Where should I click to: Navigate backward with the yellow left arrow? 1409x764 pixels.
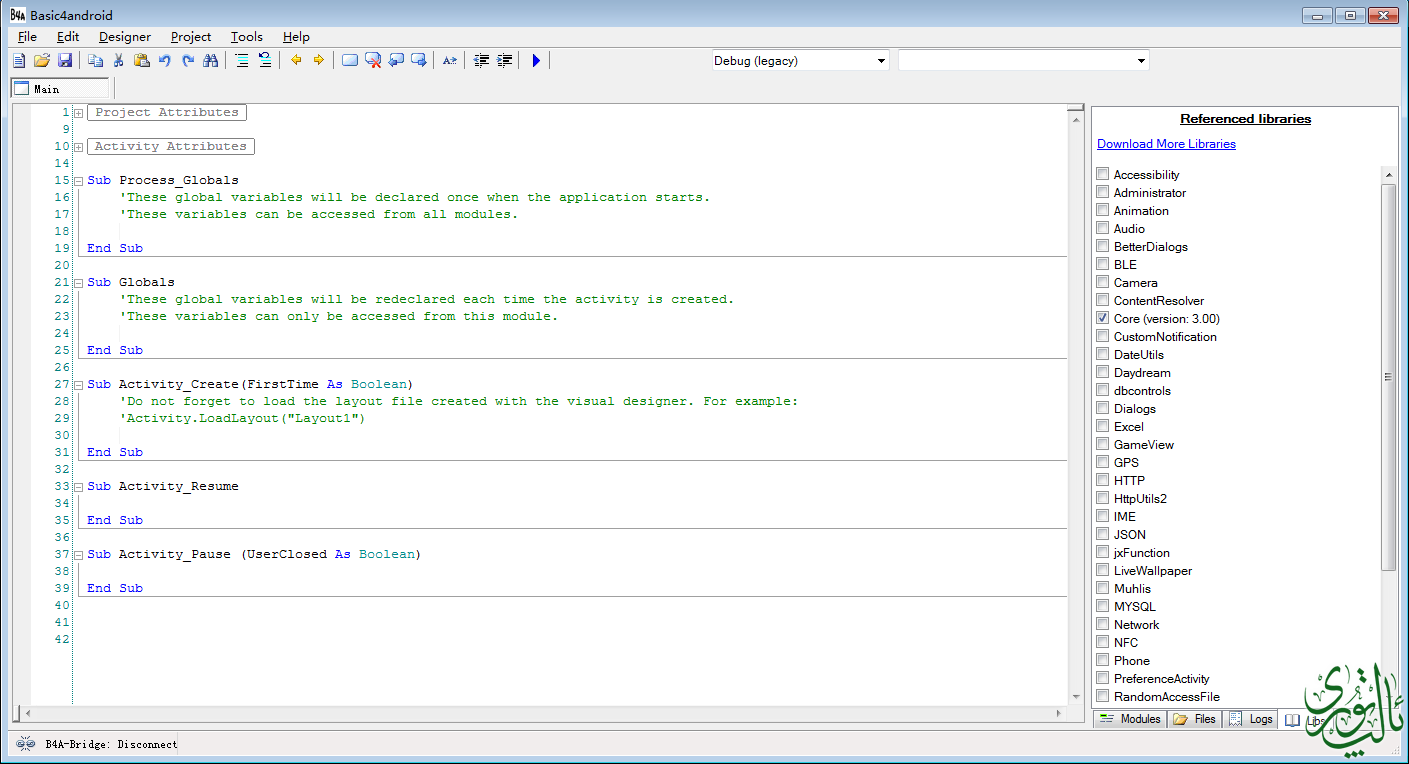click(296, 61)
